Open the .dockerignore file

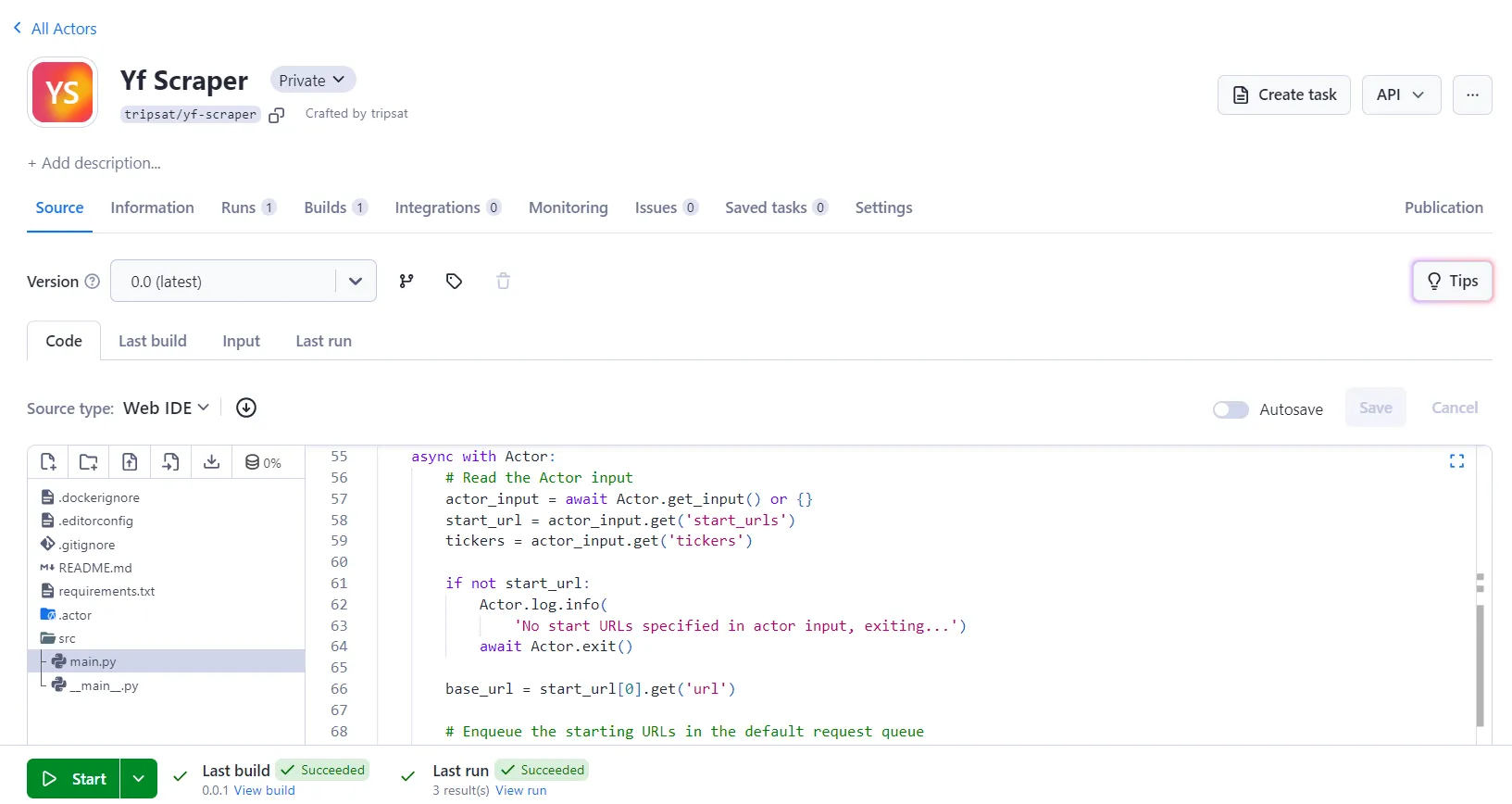(x=90, y=497)
